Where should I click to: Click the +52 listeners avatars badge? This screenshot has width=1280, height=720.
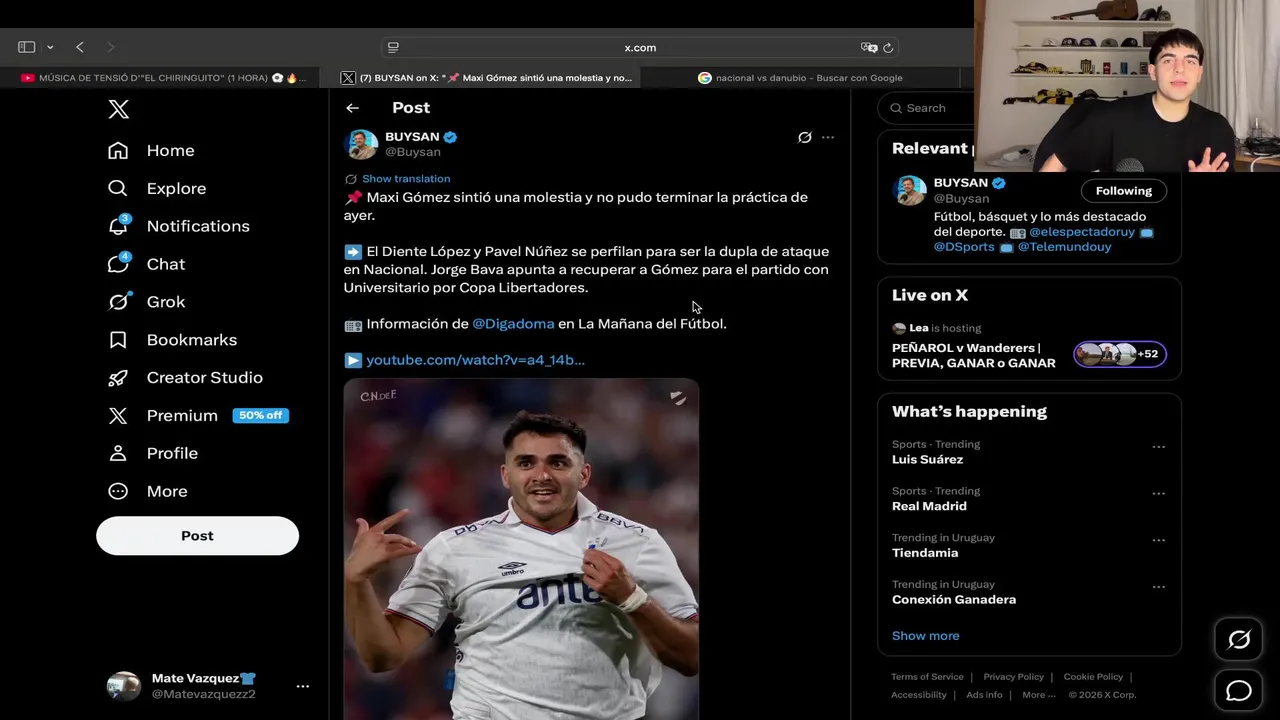[1119, 354]
